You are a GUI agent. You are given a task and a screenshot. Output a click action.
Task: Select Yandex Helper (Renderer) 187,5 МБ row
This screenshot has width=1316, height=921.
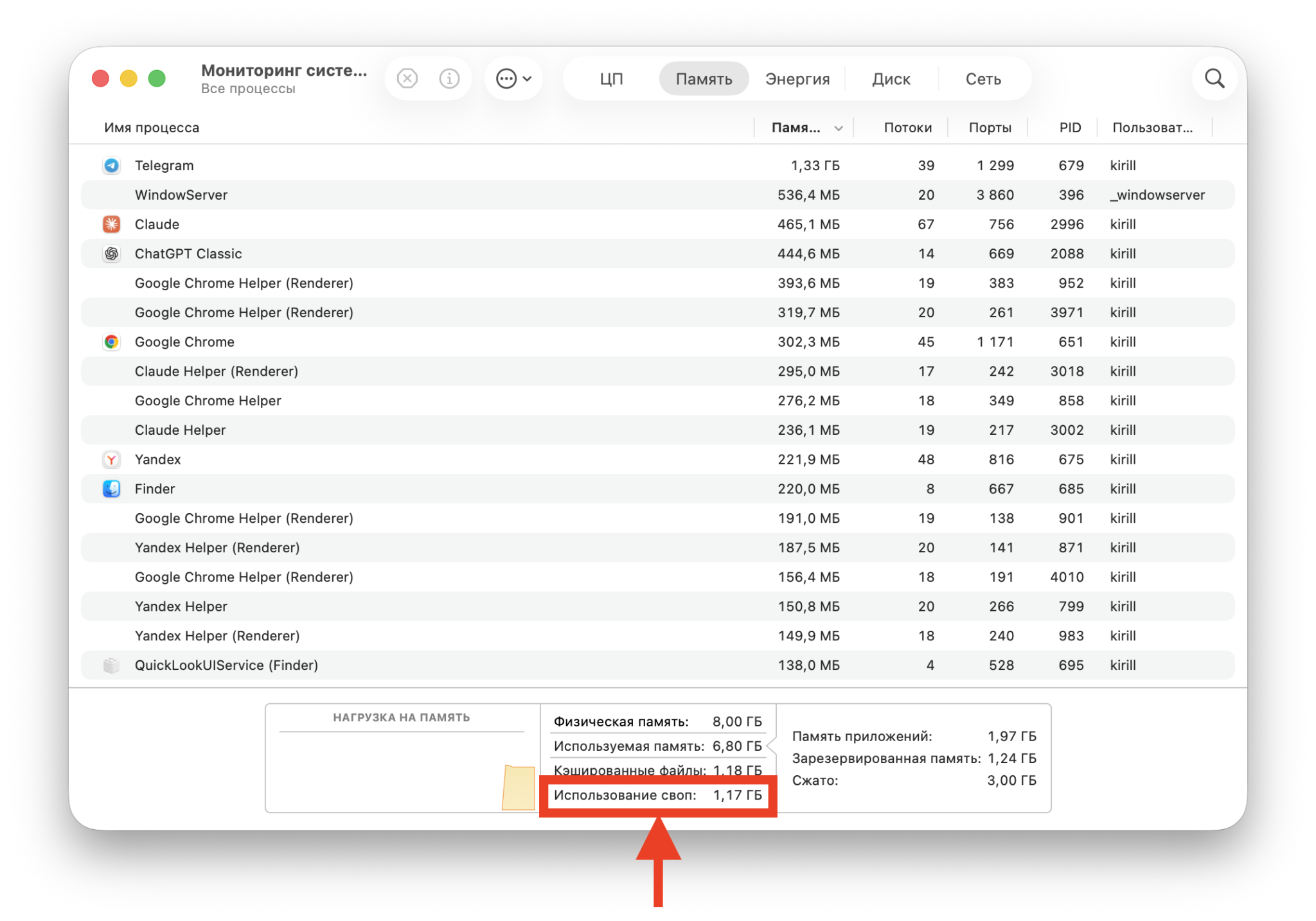657,548
